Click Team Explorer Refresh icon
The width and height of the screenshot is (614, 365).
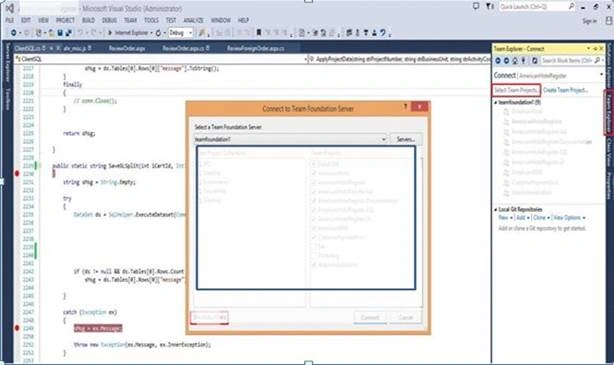click(535, 61)
